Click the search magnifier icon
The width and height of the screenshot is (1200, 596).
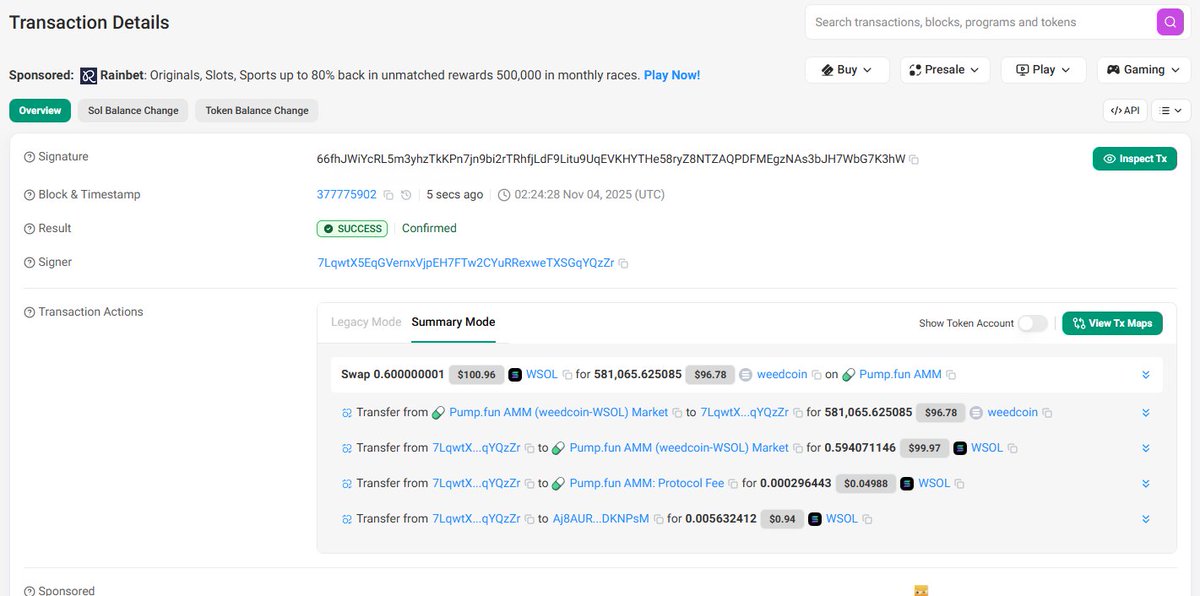click(x=1169, y=21)
